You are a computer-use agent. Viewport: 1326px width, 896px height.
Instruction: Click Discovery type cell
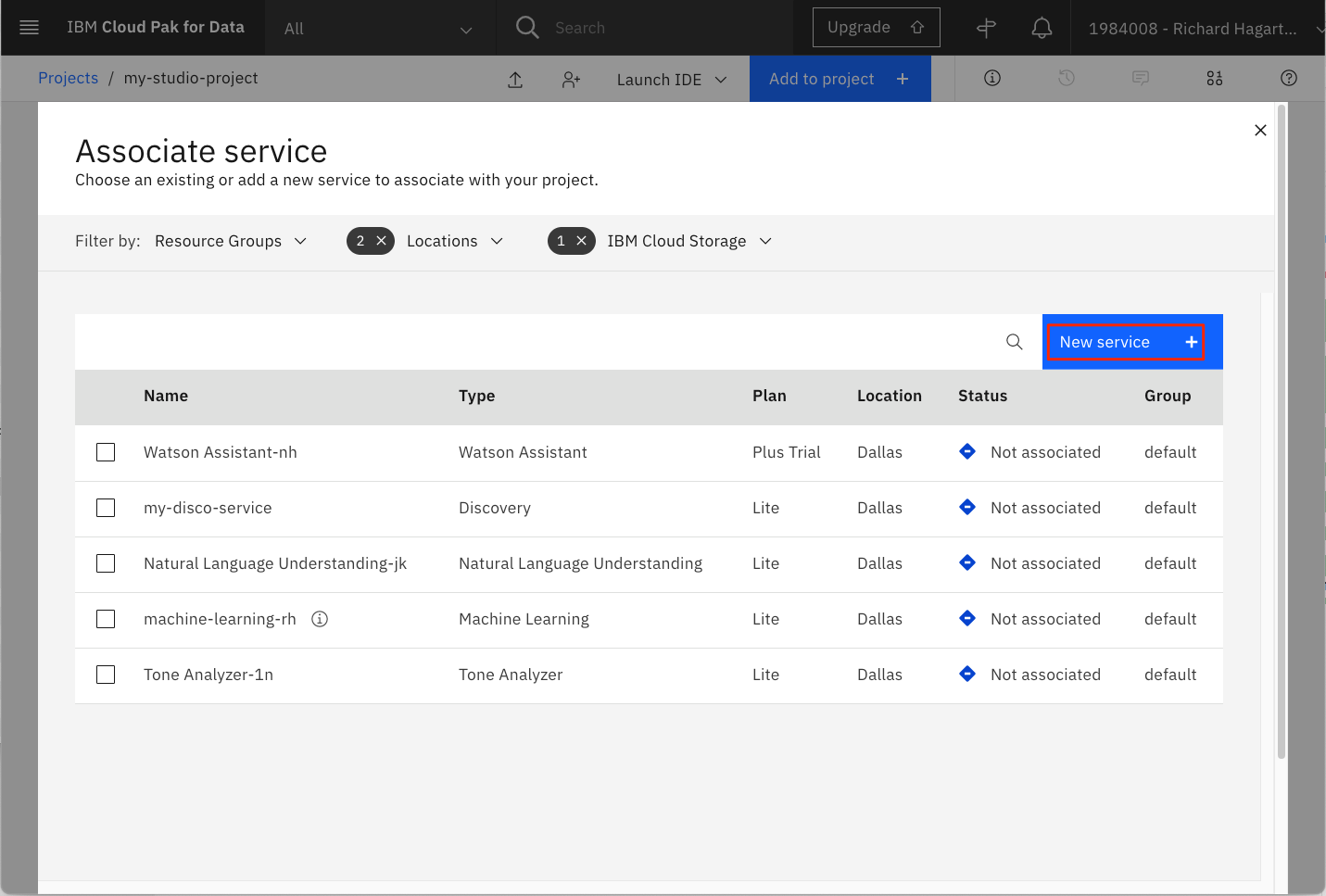pyautogui.click(x=495, y=508)
